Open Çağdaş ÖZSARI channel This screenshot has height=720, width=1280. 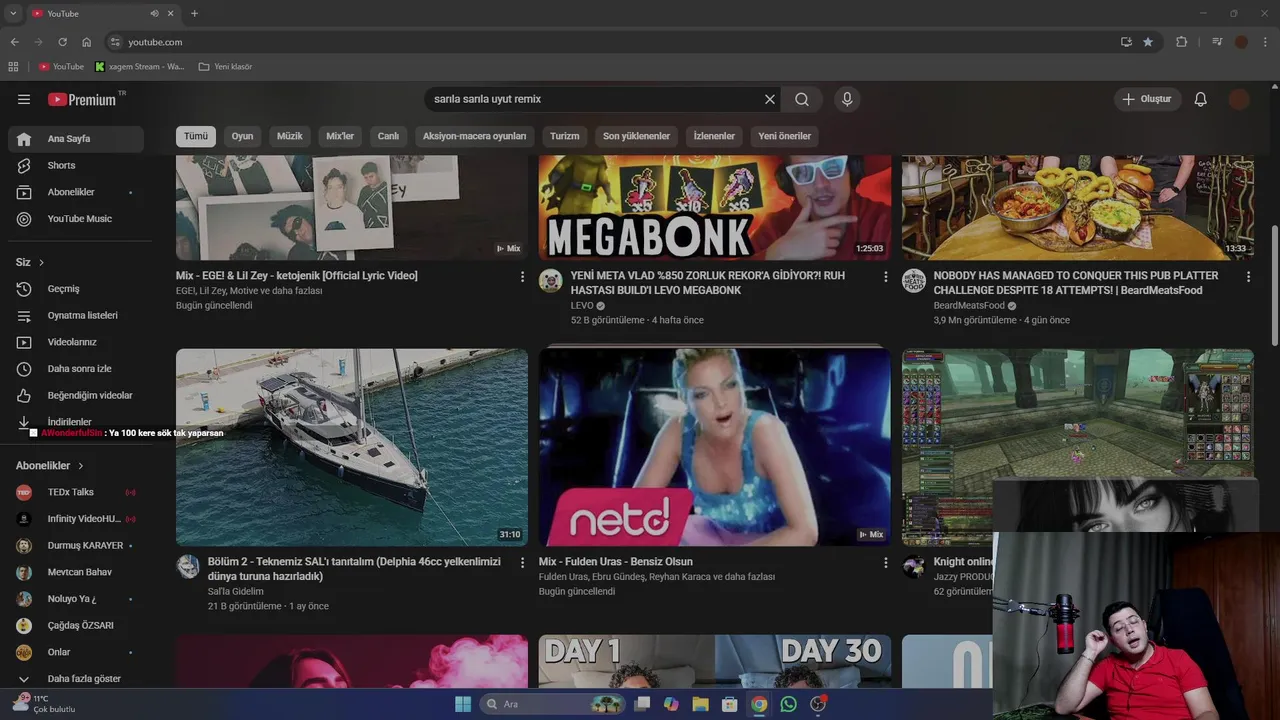(x=76, y=626)
